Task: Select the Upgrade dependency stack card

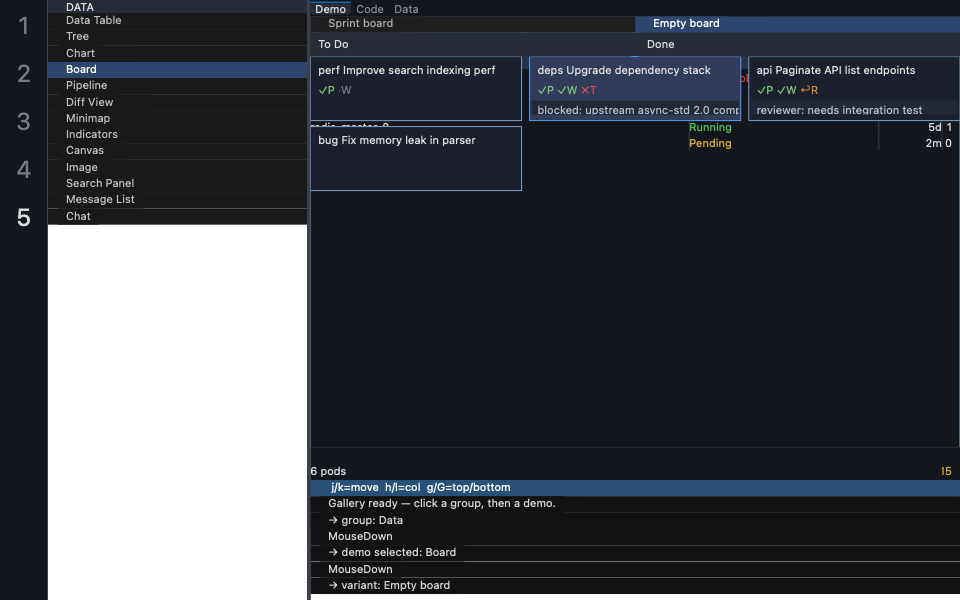Action: pos(635,88)
